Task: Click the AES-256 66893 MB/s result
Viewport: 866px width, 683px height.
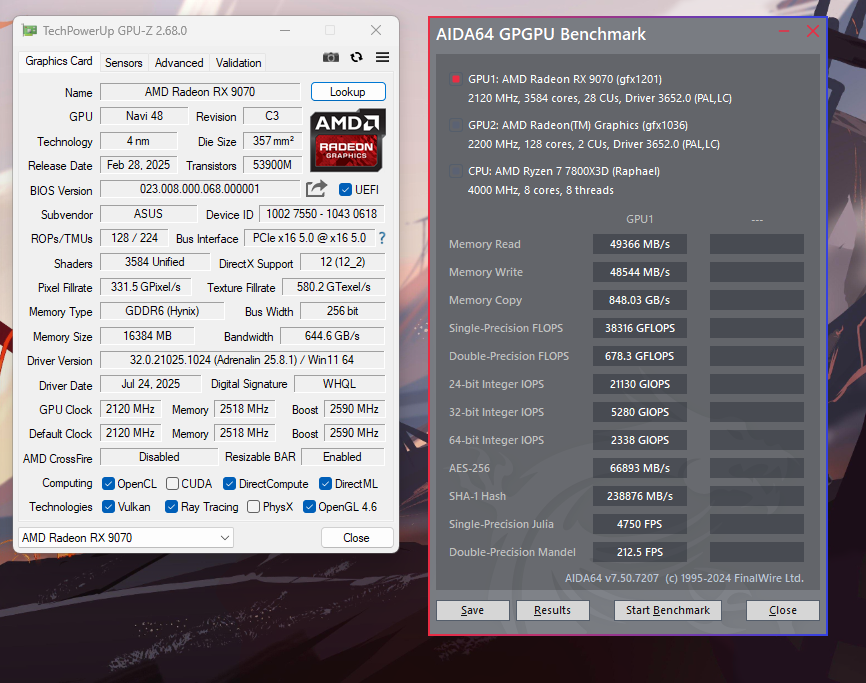Action: 640,468
